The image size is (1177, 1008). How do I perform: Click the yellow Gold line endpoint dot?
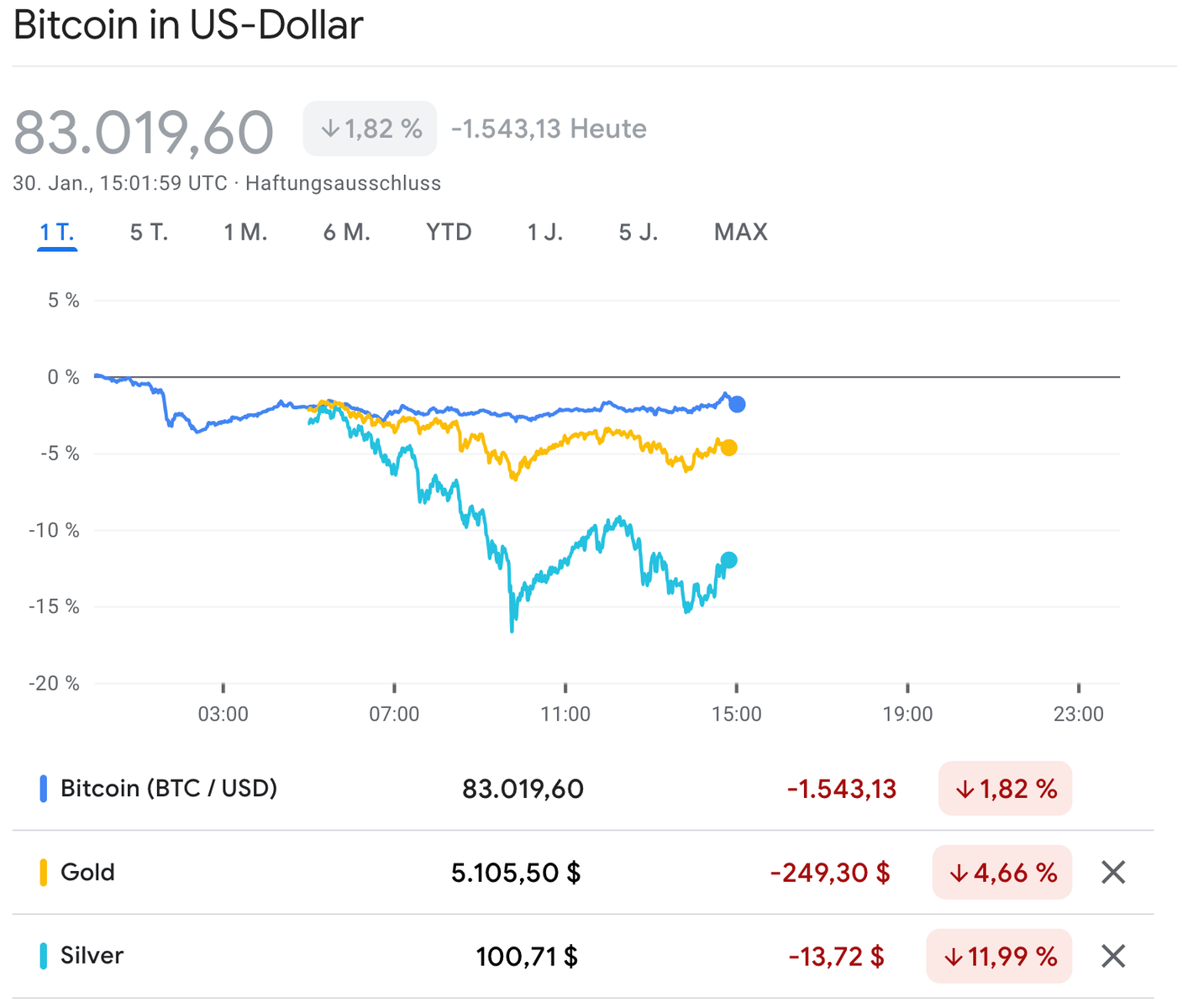point(729,448)
